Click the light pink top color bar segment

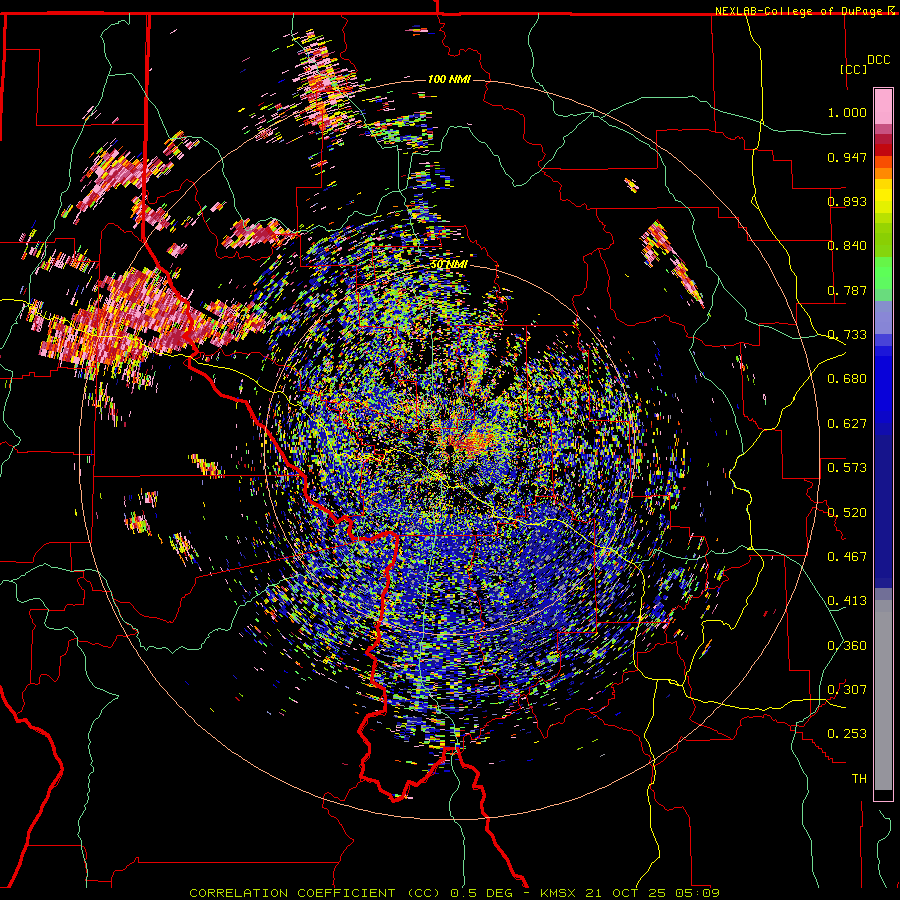coord(883,107)
